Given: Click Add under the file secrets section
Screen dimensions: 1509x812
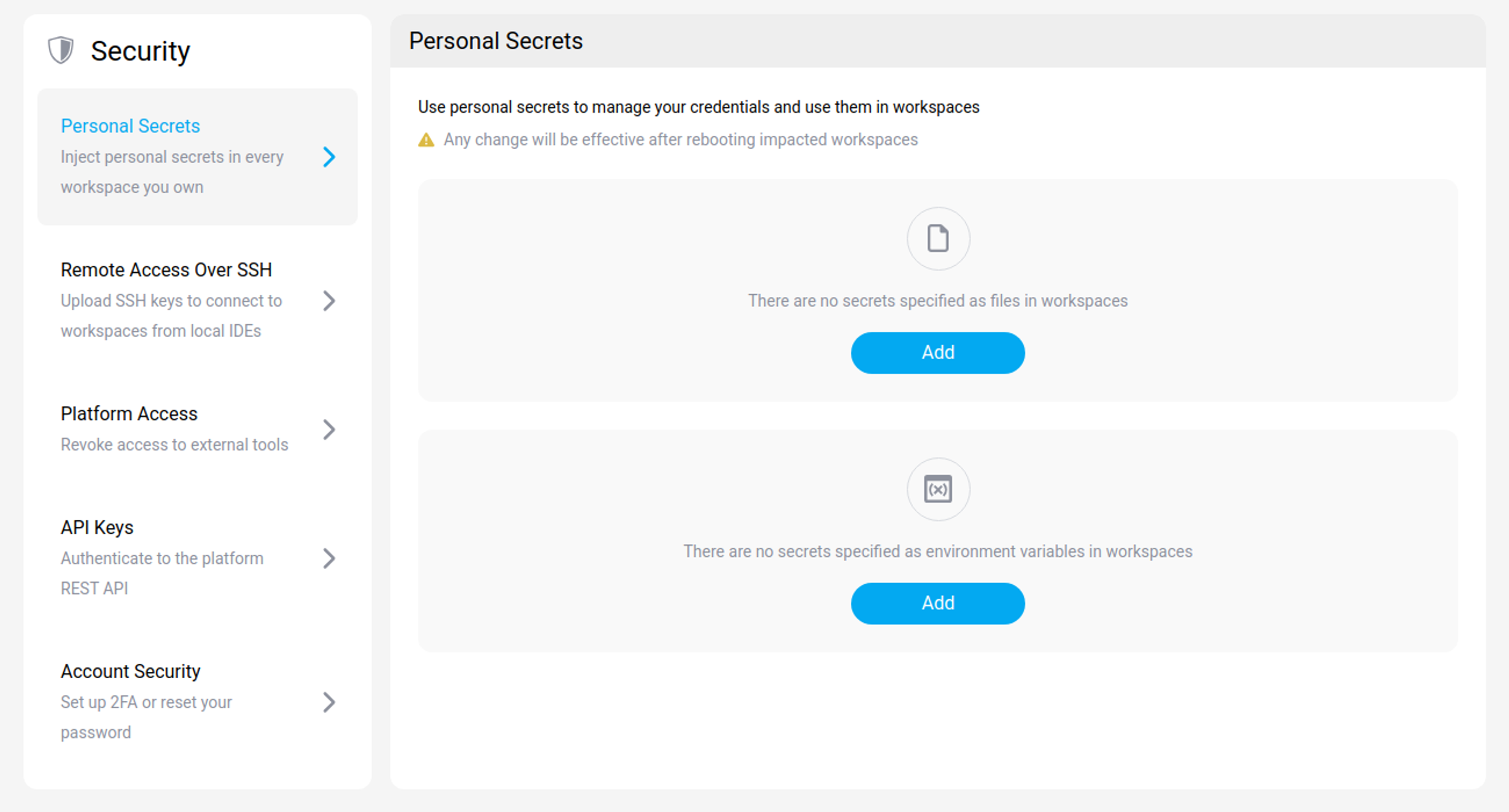Looking at the screenshot, I should tap(938, 353).
